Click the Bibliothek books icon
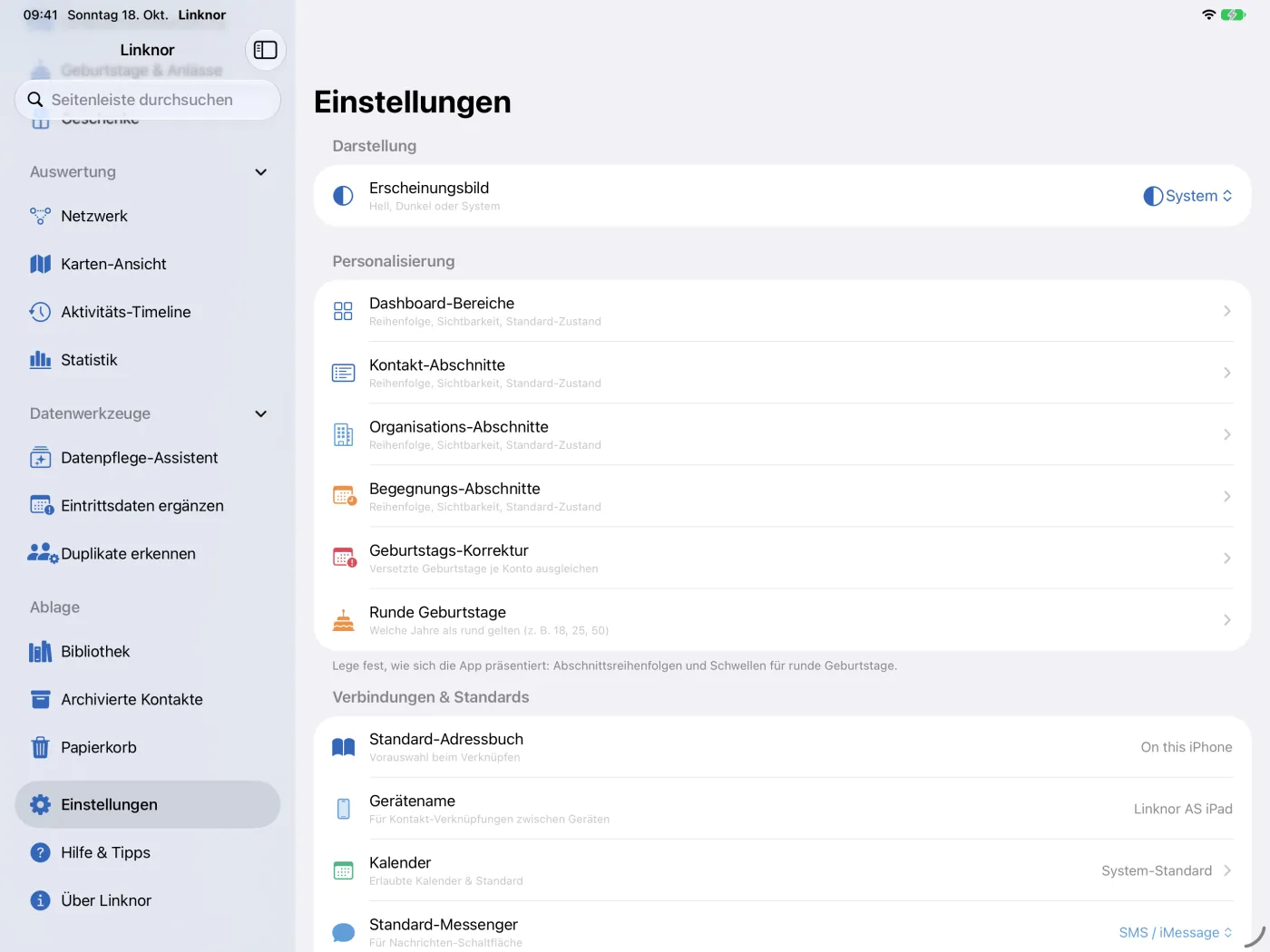1270x952 pixels. (x=40, y=652)
